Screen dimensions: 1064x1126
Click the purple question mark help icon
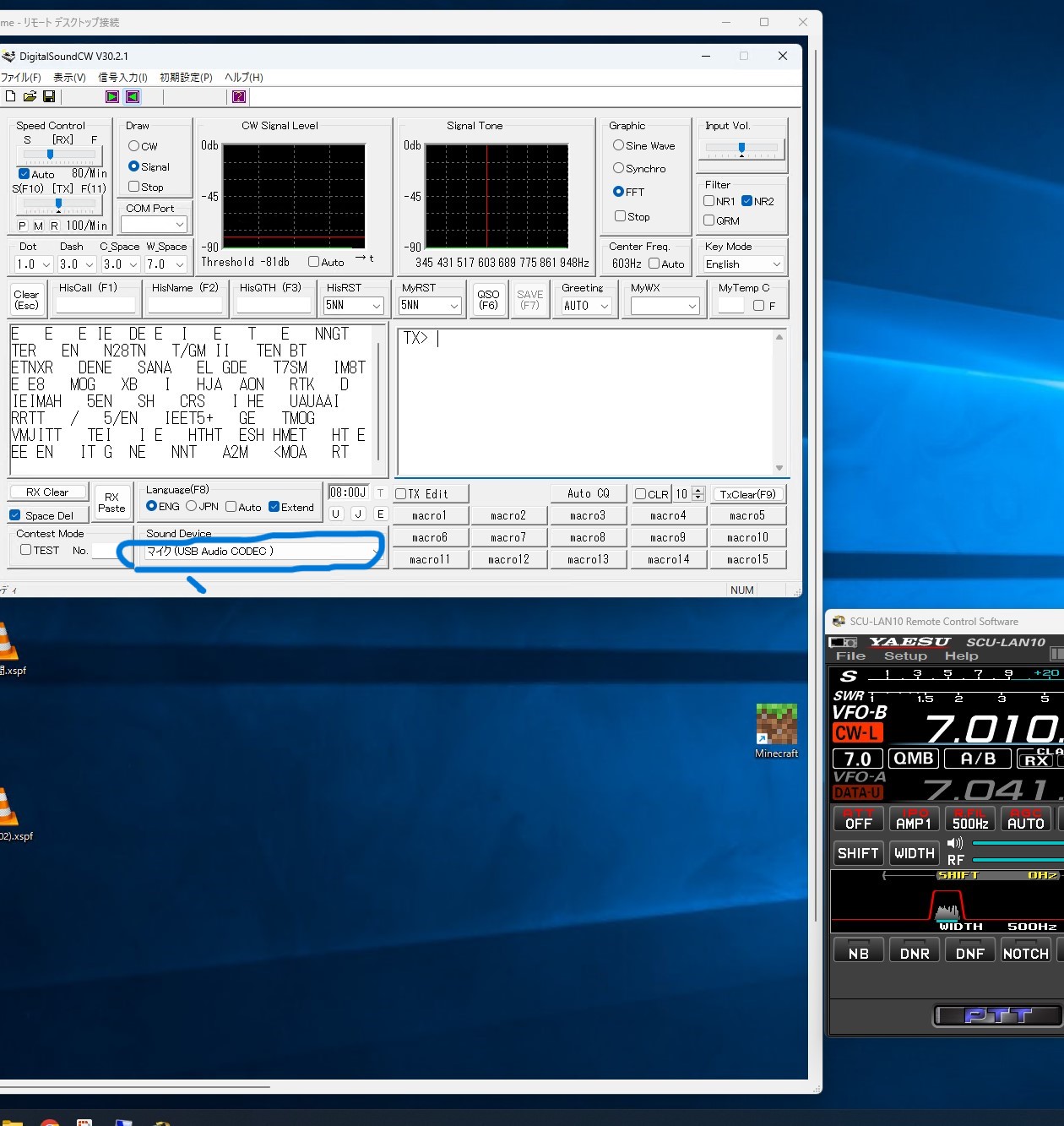click(x=239, y=96)
